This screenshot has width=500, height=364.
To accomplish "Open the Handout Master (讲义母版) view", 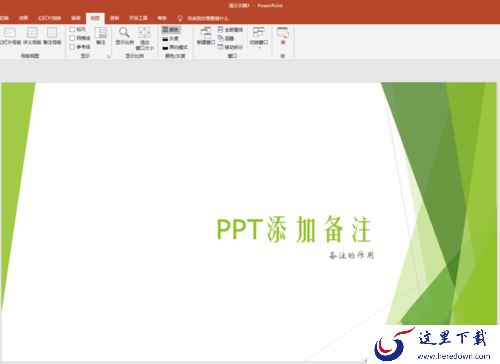I will click(32, 36).
